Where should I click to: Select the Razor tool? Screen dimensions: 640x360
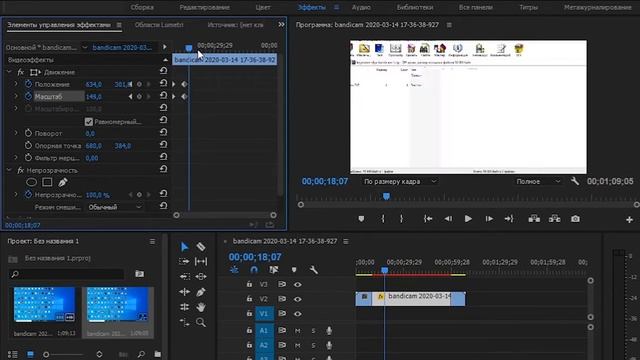click(x=201, y=247)
